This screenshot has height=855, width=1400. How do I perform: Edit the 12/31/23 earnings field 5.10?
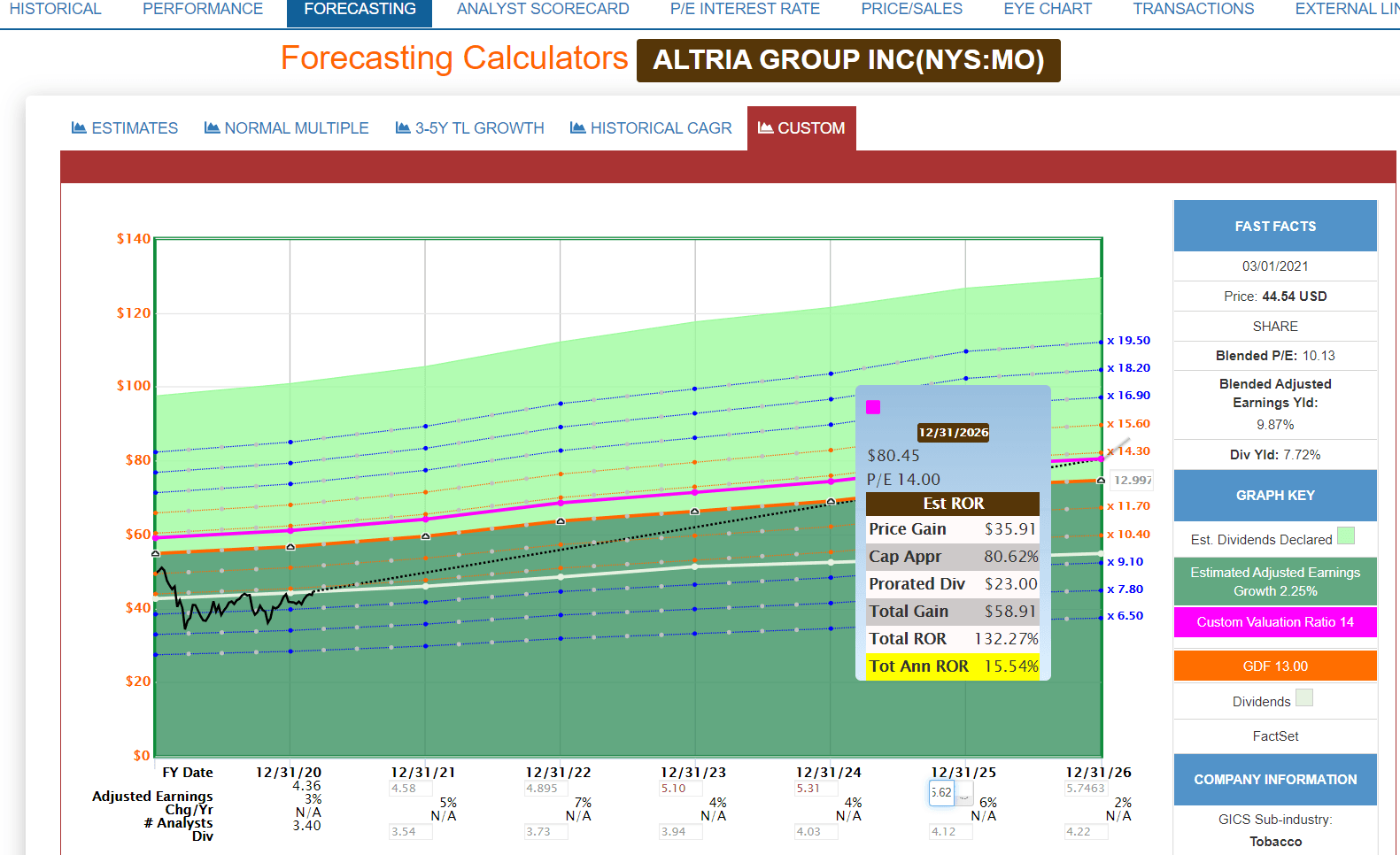point(680,789)
